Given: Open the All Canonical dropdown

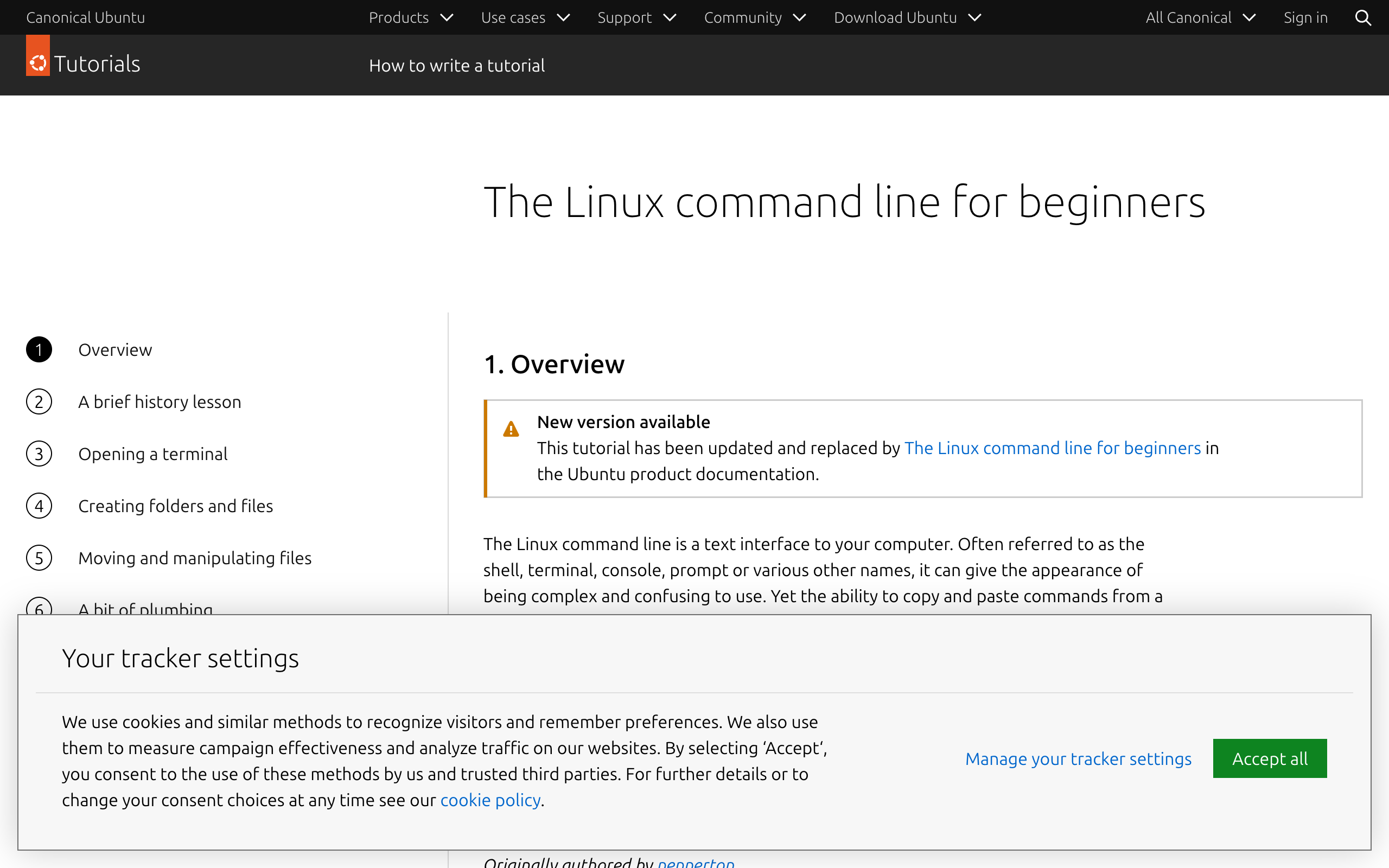Looking at the screenshot, I should click(1200, 17).
